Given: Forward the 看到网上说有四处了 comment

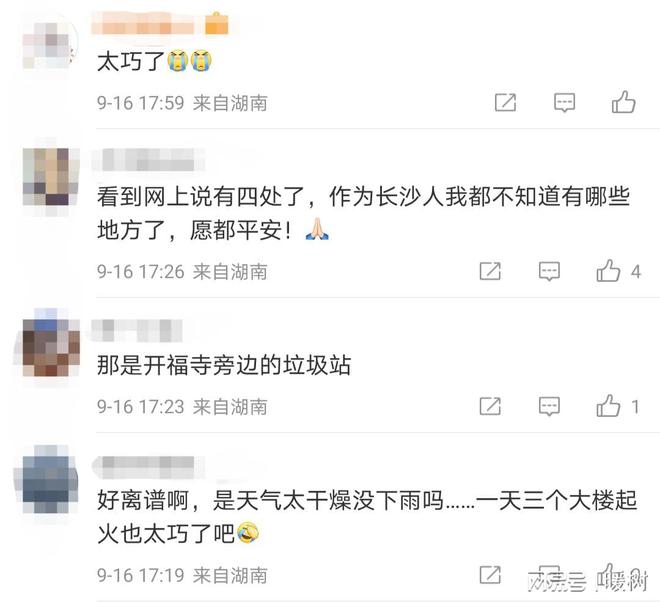Looking at the screenshot, I should pyautogui.click(x=490, y=271).
